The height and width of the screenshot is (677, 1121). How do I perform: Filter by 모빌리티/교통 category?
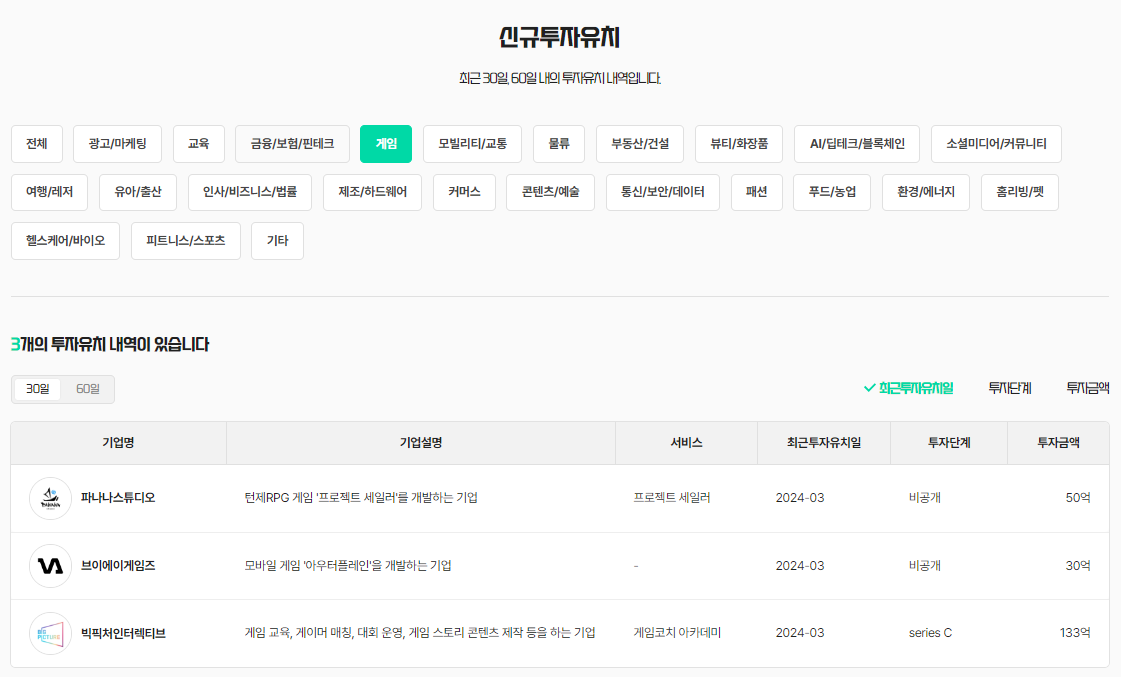point(473,144)
